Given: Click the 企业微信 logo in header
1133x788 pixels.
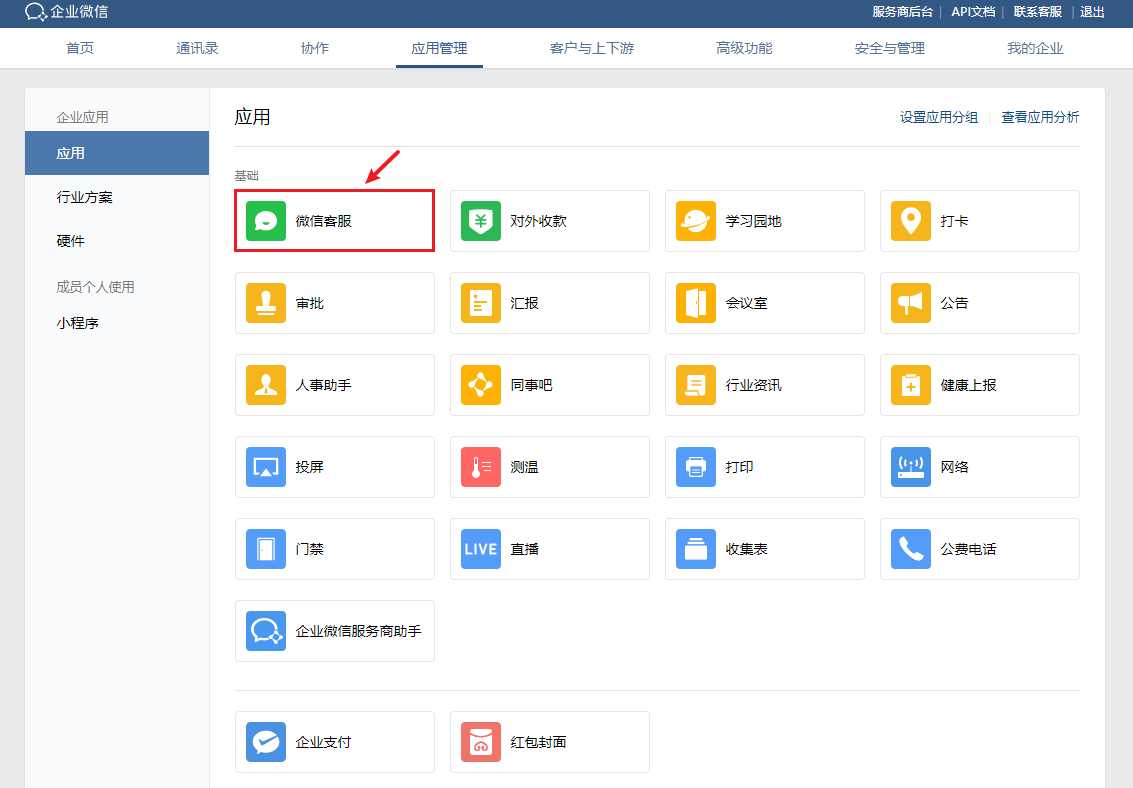Looking at the screenshot, I should coord(66,12).
